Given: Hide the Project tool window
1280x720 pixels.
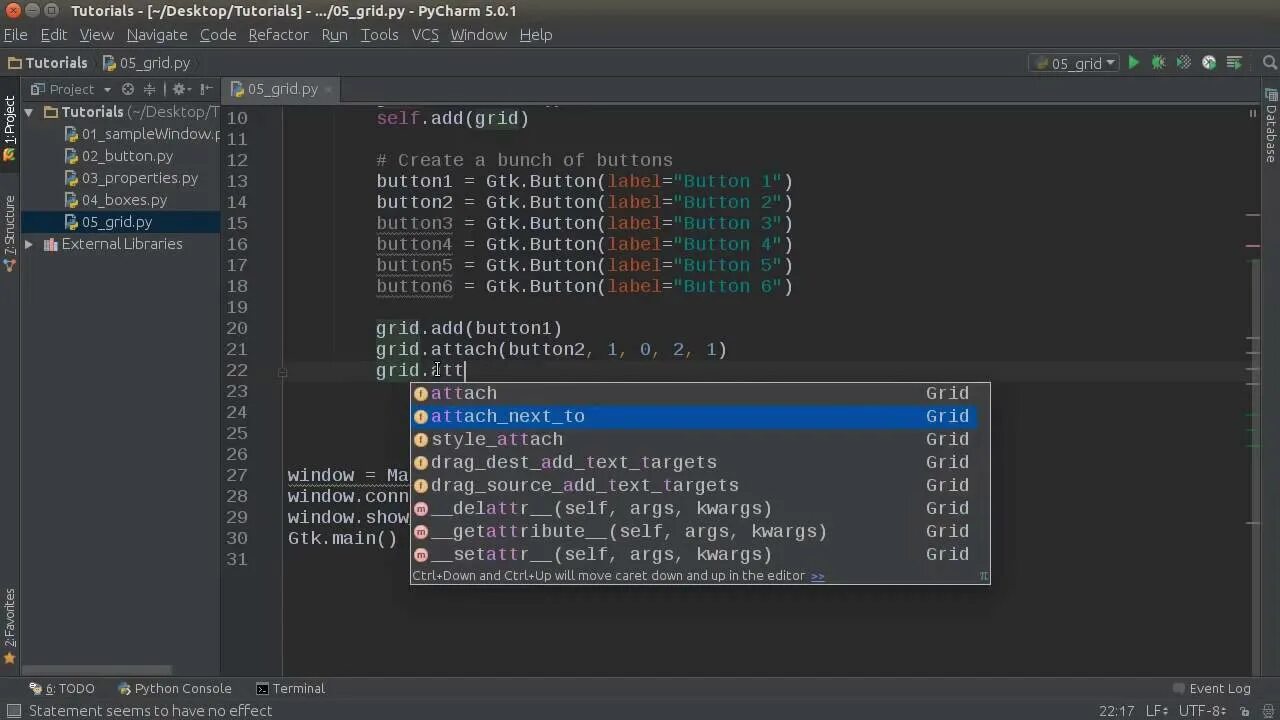Looking at the screenshot, I should pos(207,89).
